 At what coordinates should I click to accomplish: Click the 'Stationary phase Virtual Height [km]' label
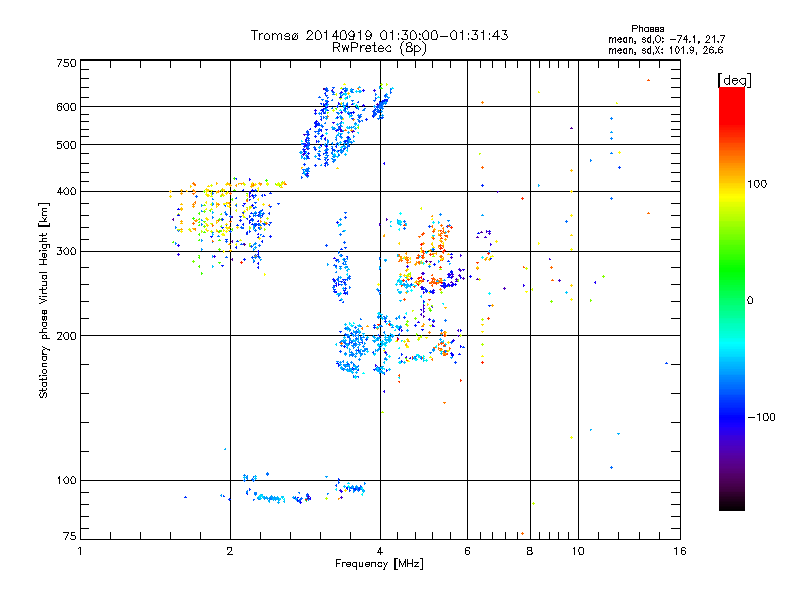[44, 300]
